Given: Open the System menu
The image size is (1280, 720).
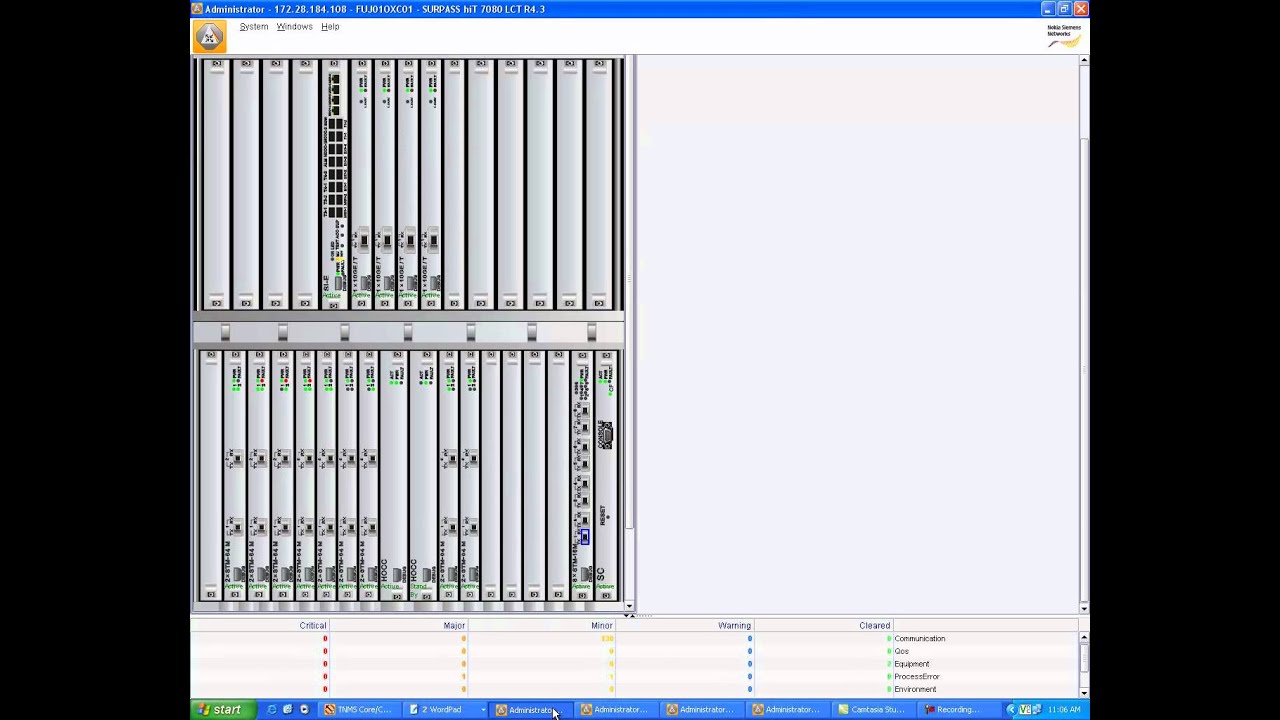Looking at the screenshot, I should pos(254,27).
